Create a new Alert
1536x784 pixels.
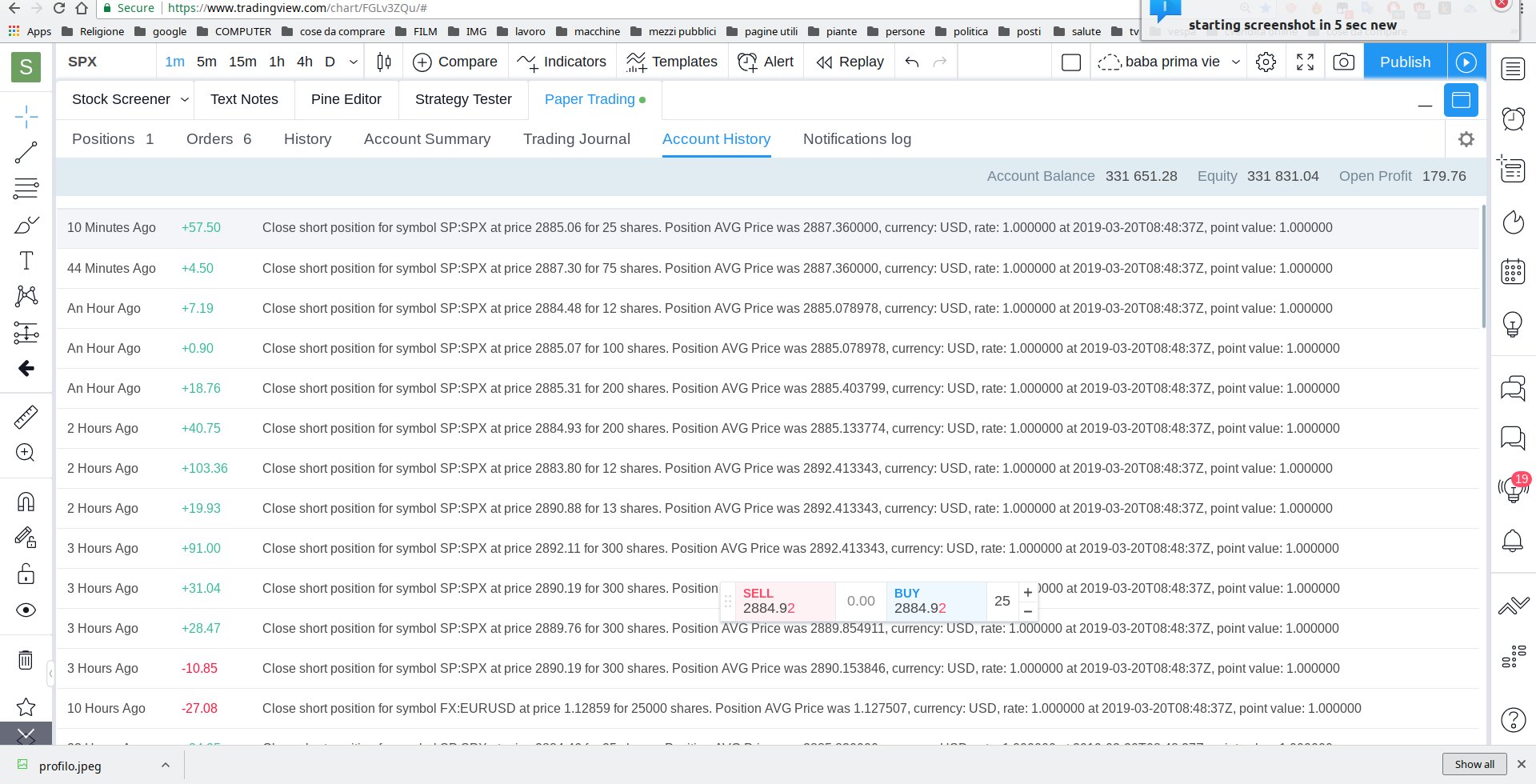[766, 62]
